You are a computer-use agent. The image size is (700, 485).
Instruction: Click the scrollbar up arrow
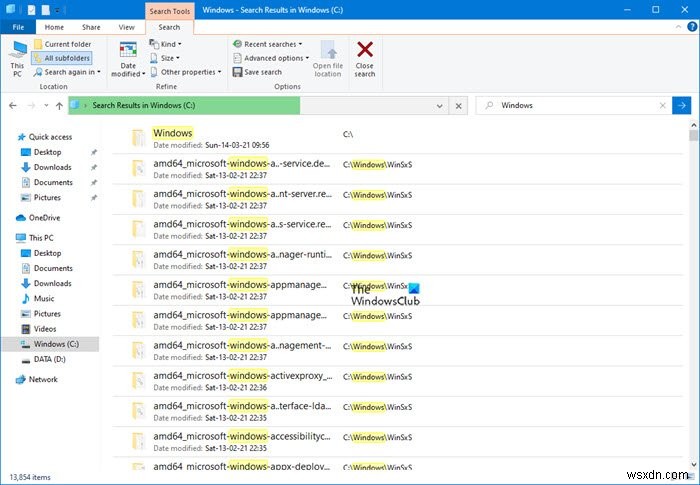click(x=693, y=125)
